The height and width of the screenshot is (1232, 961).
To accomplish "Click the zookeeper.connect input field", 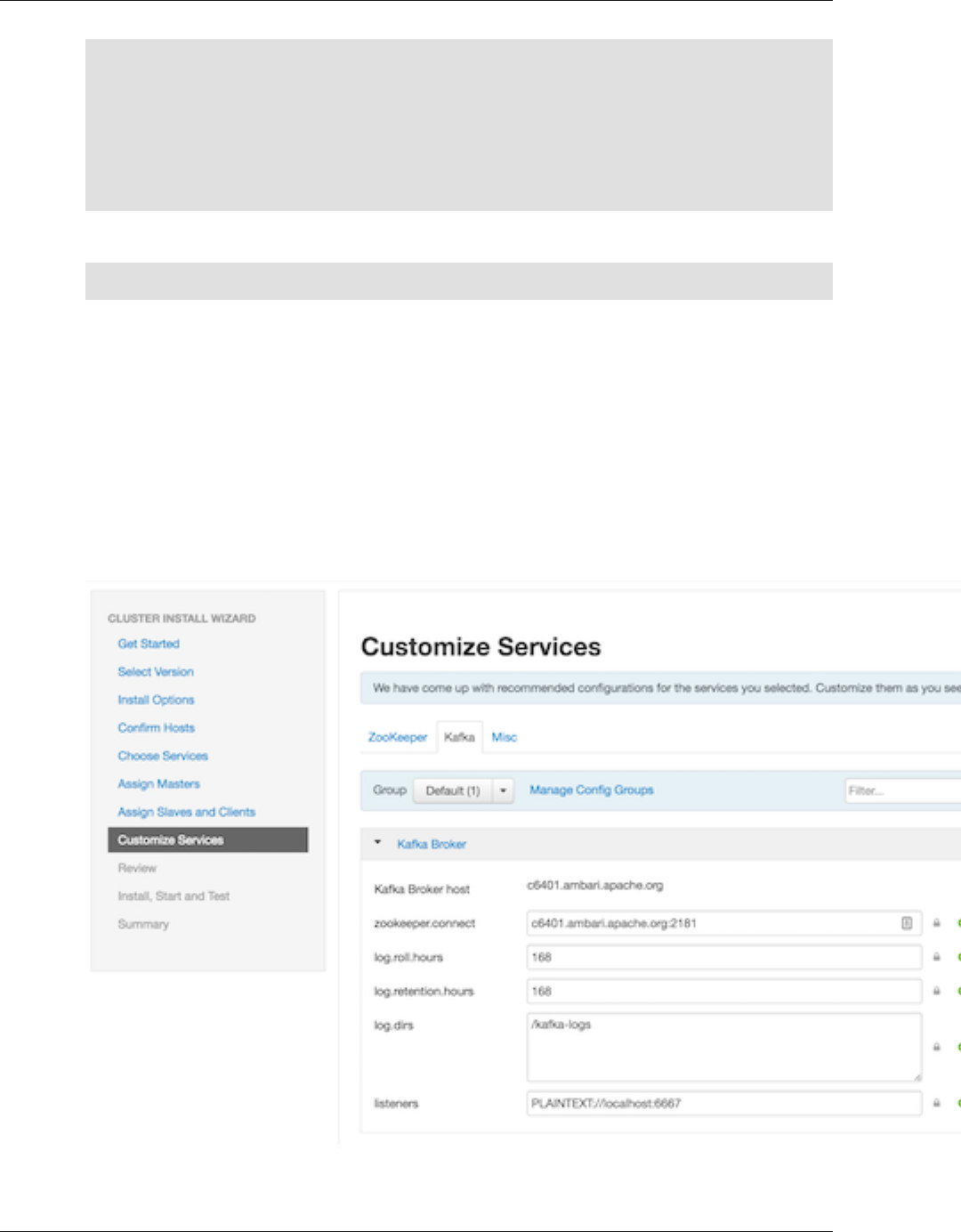I will click(724, 923).
